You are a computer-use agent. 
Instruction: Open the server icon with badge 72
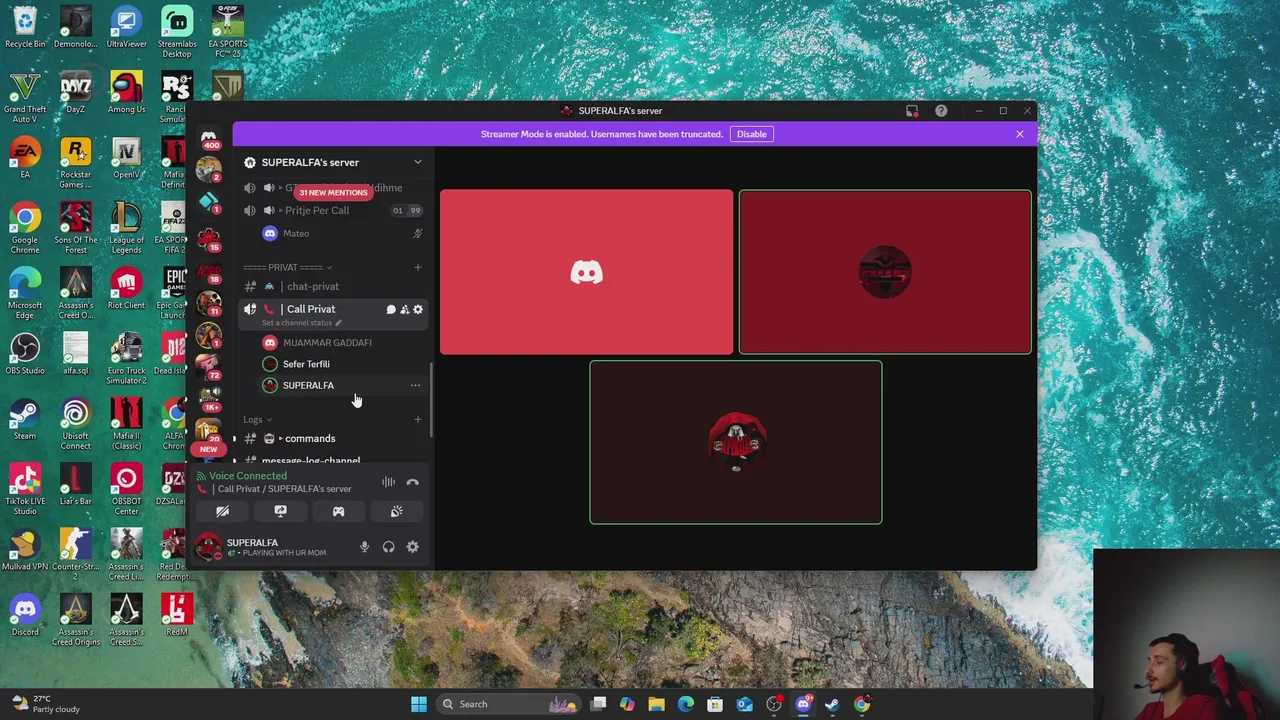click(x=208, y=367)
